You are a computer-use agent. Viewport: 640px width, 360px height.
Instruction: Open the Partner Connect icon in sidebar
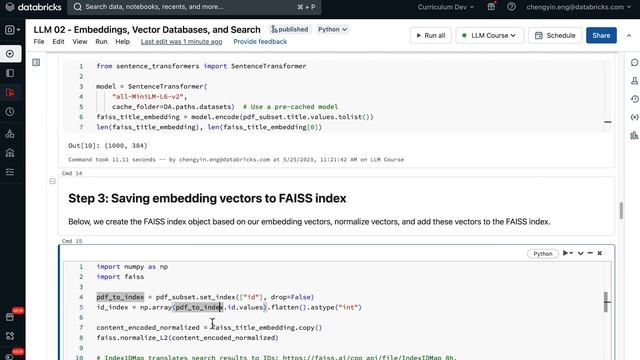(x=10, y=336)
